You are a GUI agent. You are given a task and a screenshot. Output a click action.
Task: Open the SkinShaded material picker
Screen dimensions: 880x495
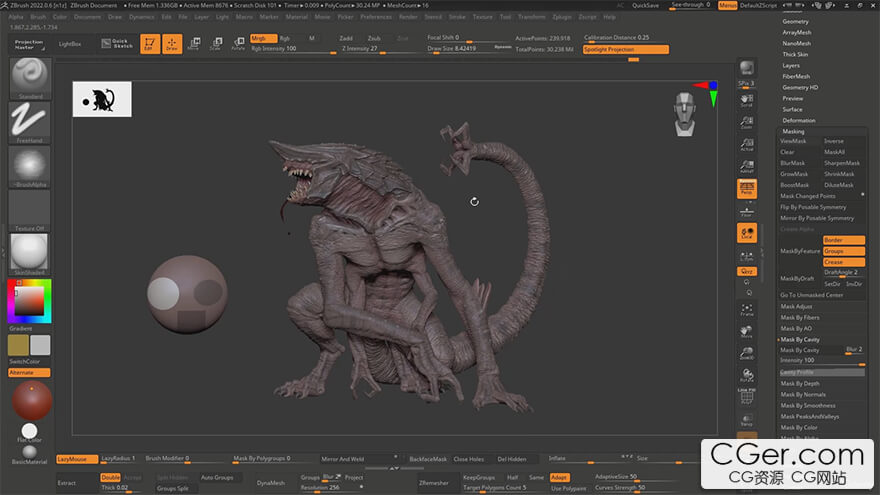(30, 254)
